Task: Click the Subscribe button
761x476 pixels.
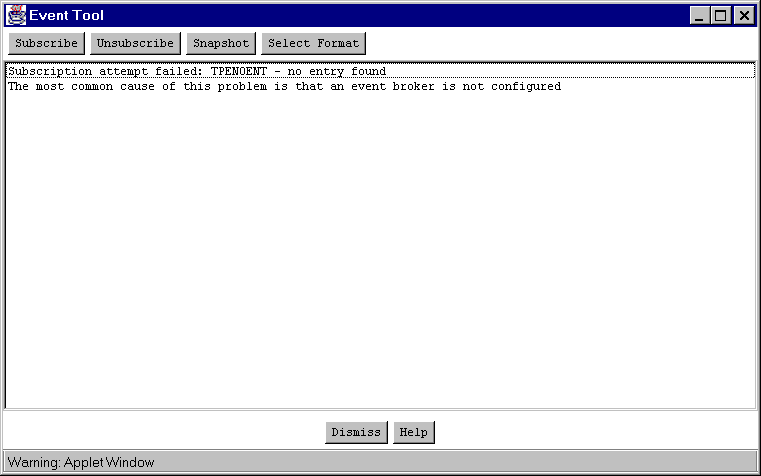Action: tap(46, 43)
